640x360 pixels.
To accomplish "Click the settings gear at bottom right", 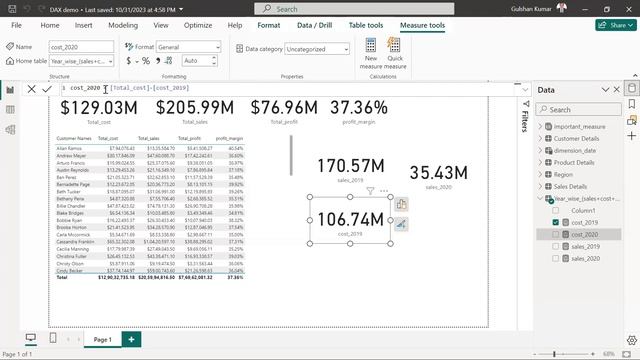I will click(x=632, y=340).
